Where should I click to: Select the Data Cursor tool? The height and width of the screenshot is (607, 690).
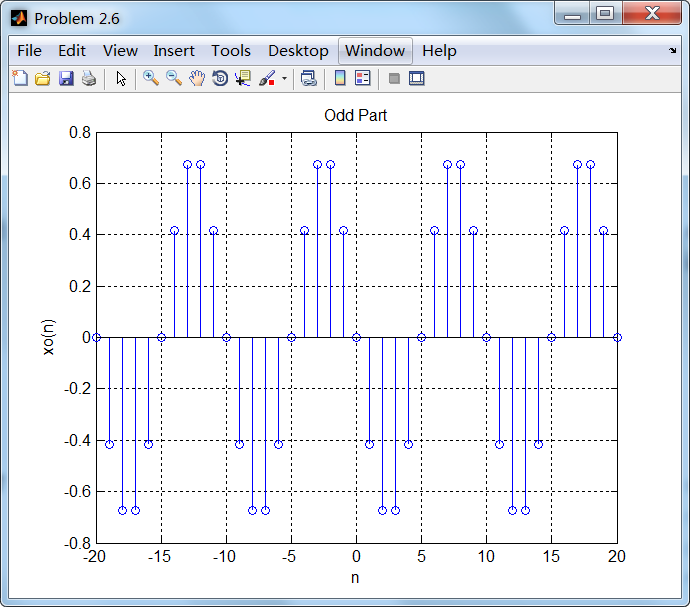243,79
